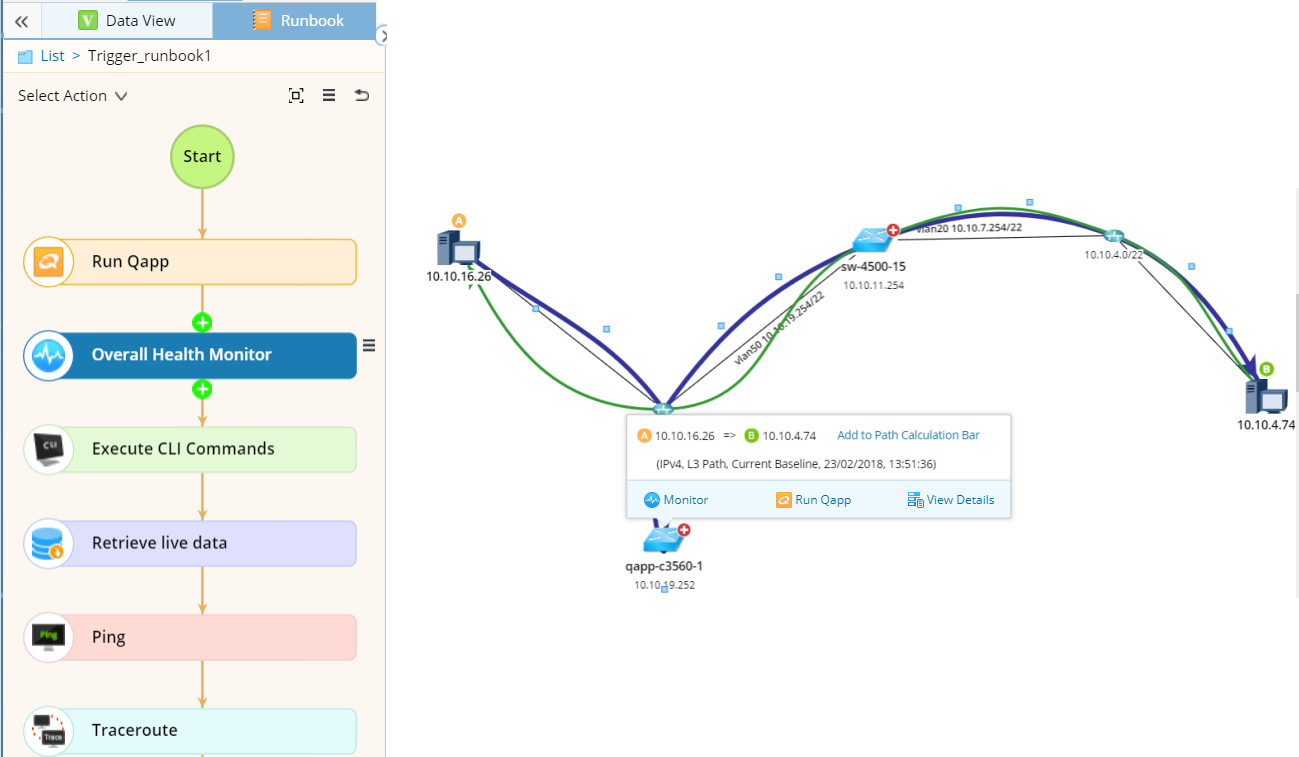Click the orange A marker above 10.10.16.26

coord(459,220)
